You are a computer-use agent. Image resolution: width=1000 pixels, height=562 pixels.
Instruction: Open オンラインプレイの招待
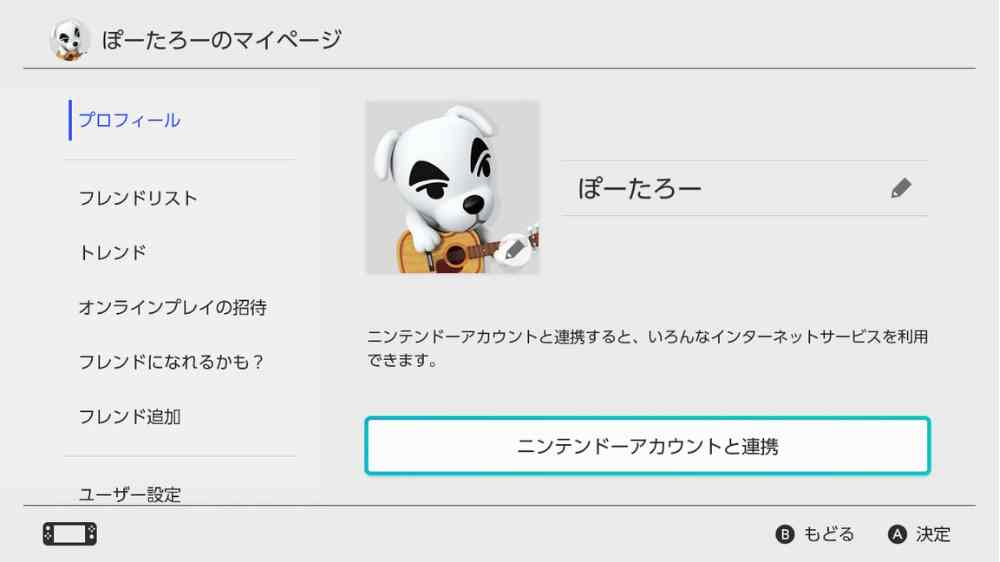172,307
